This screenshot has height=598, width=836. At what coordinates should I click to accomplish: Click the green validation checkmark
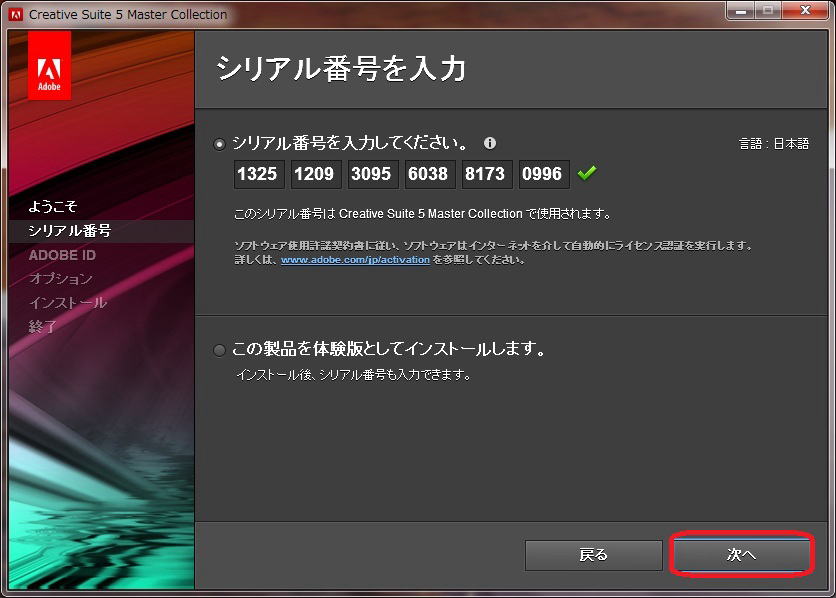coord(587,173)
